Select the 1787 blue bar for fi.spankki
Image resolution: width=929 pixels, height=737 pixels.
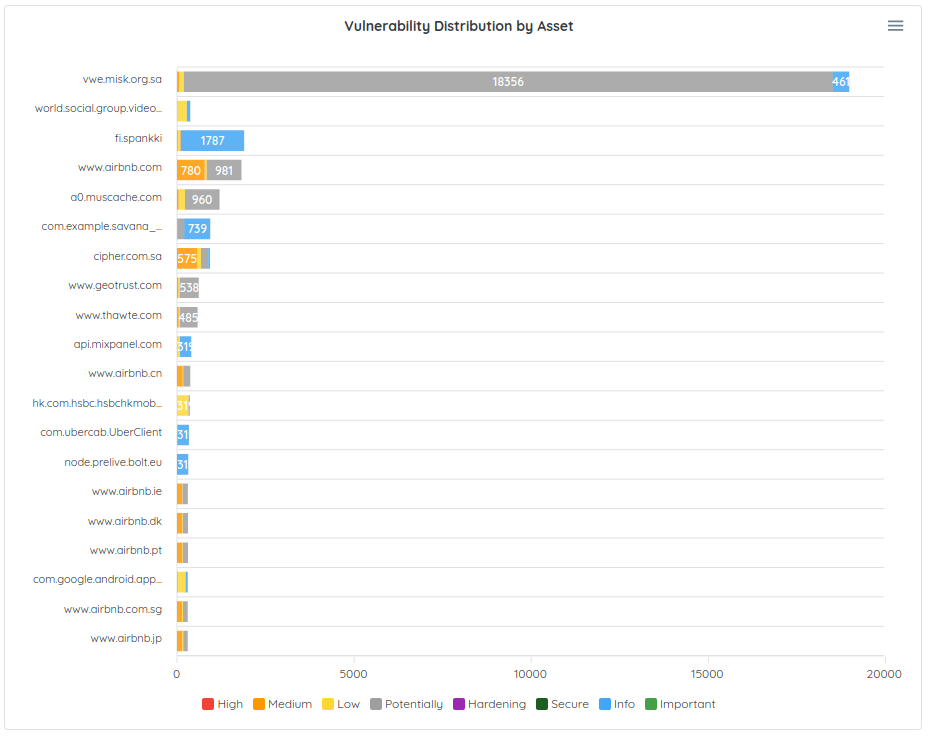[212, 141]
